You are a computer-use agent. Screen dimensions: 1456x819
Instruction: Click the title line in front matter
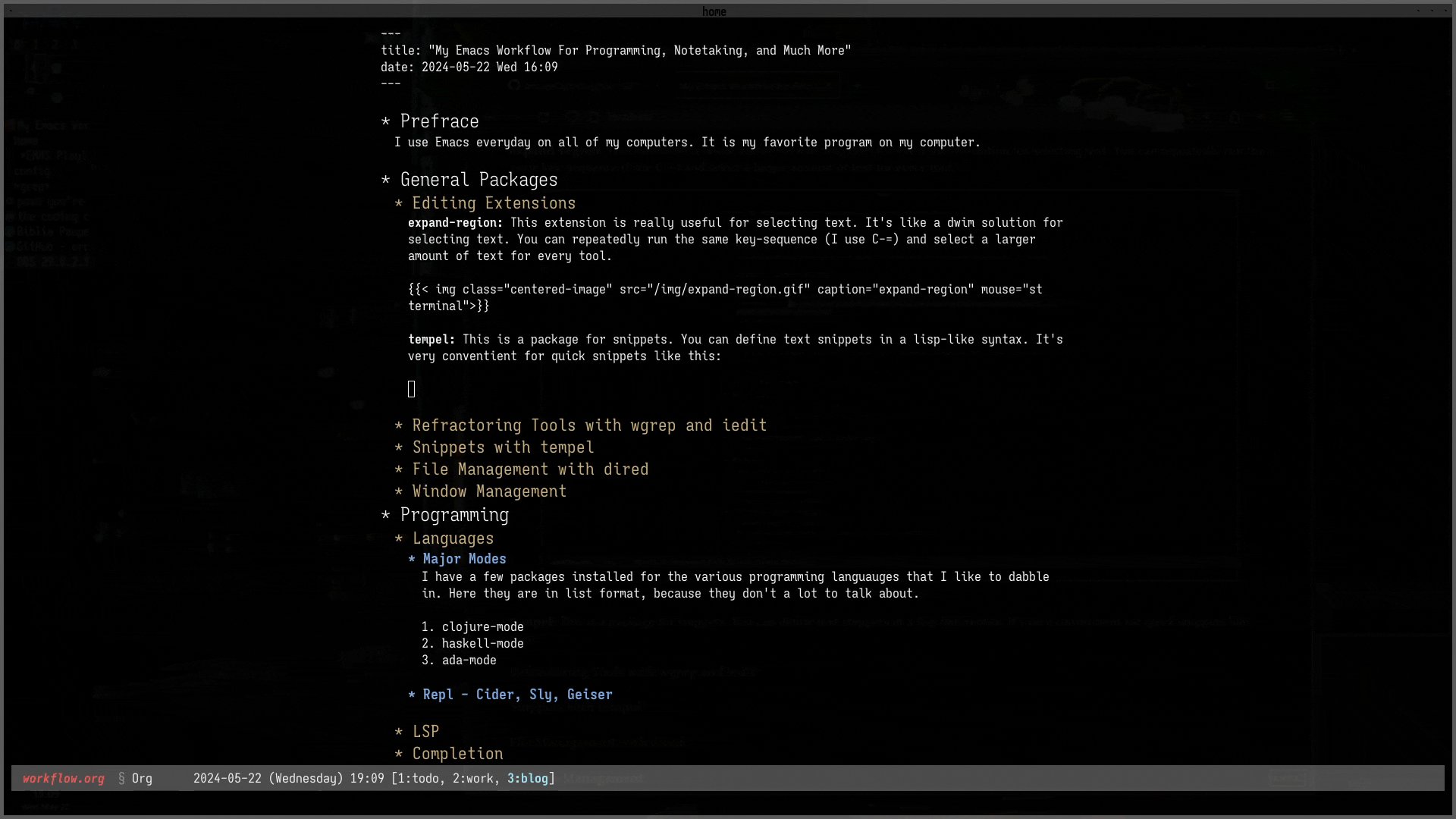click(x=616, y=51)
